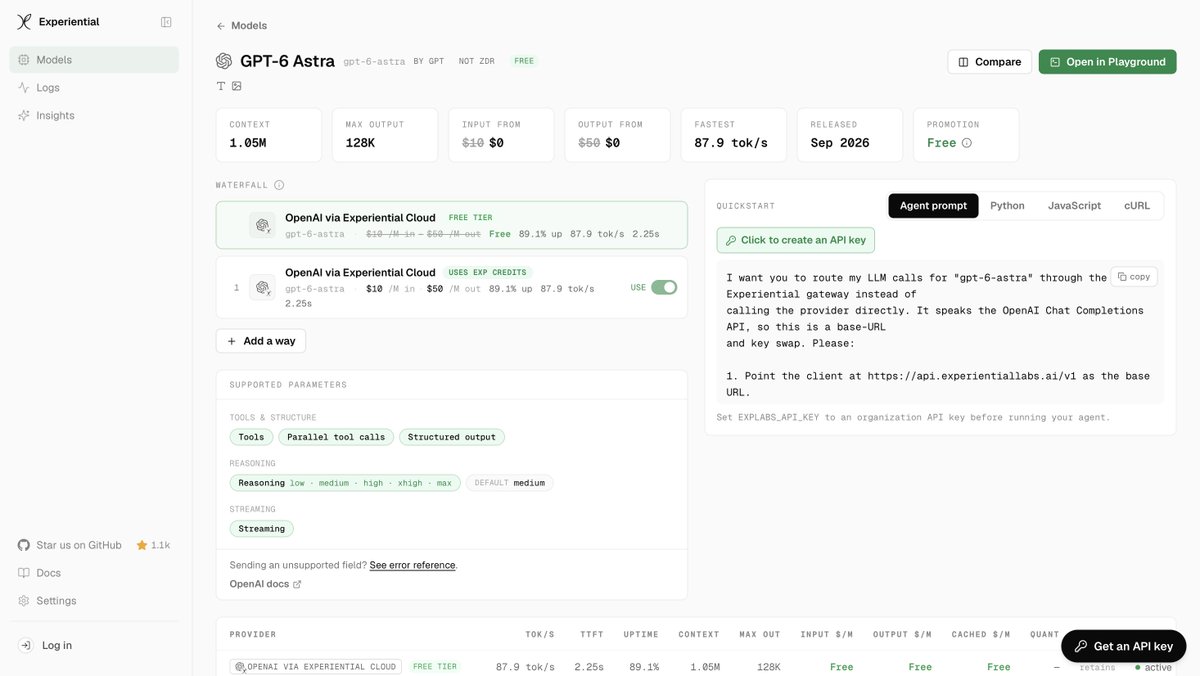Viewport: 1200px width, 676px height.
Task: Switch to the cURL tab
Action: (x=1137, y=206)
